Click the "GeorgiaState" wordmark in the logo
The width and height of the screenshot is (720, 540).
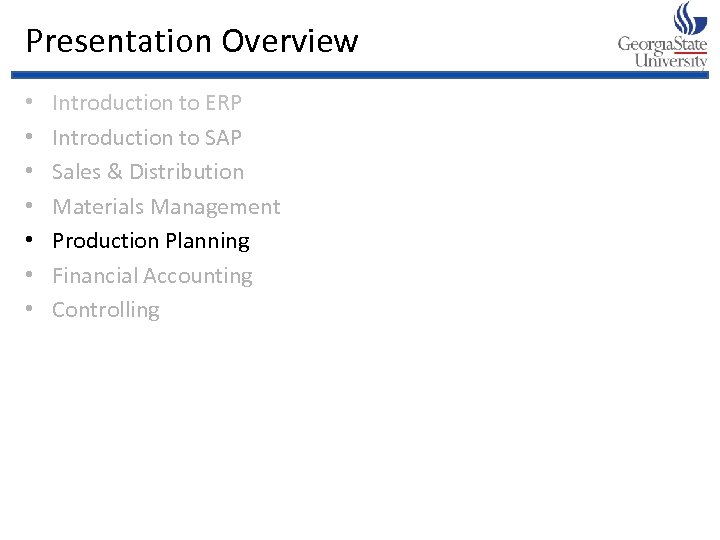click(661, 45)
